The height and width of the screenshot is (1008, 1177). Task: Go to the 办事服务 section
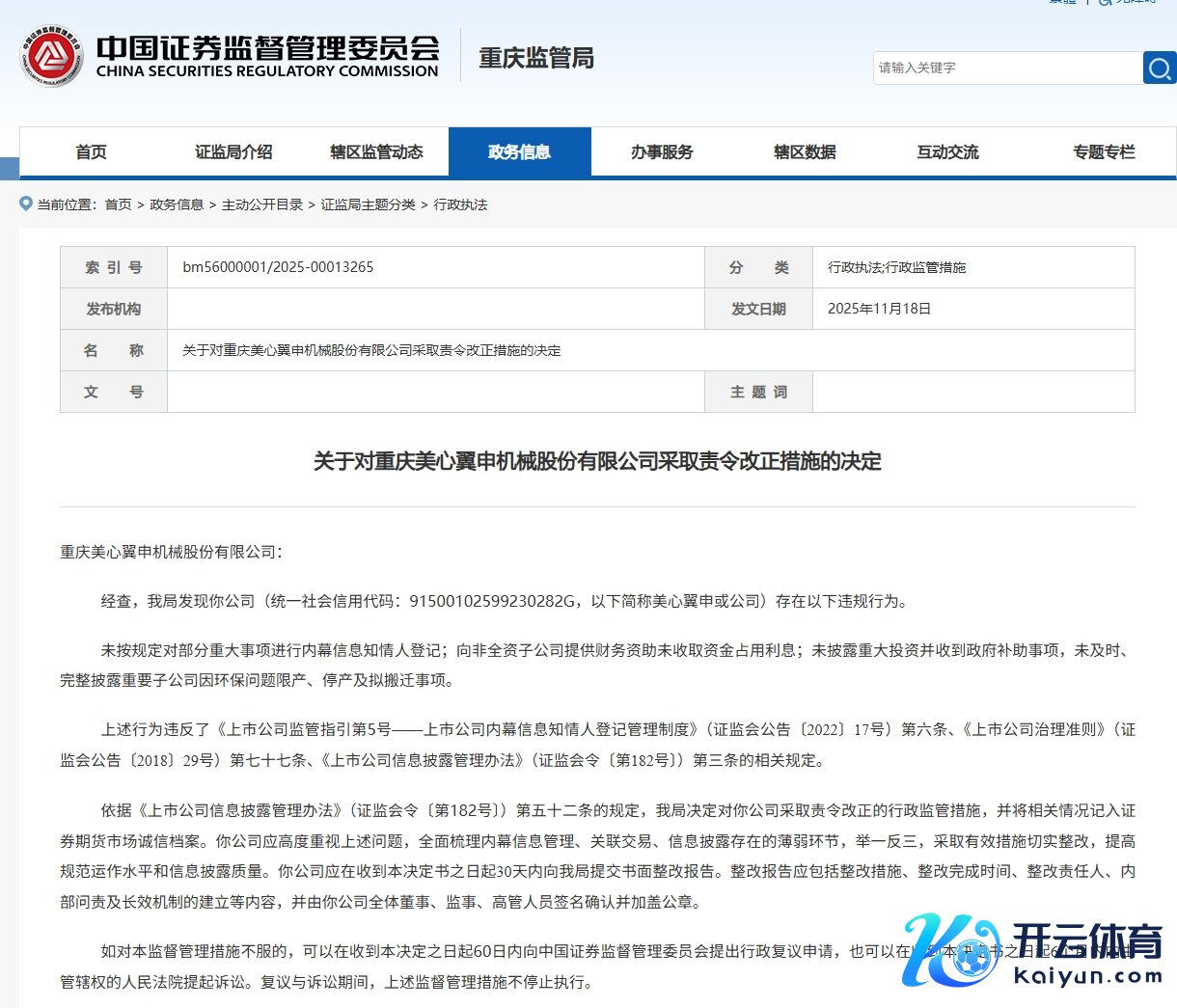pyautogui.click(x=662, y=152)
